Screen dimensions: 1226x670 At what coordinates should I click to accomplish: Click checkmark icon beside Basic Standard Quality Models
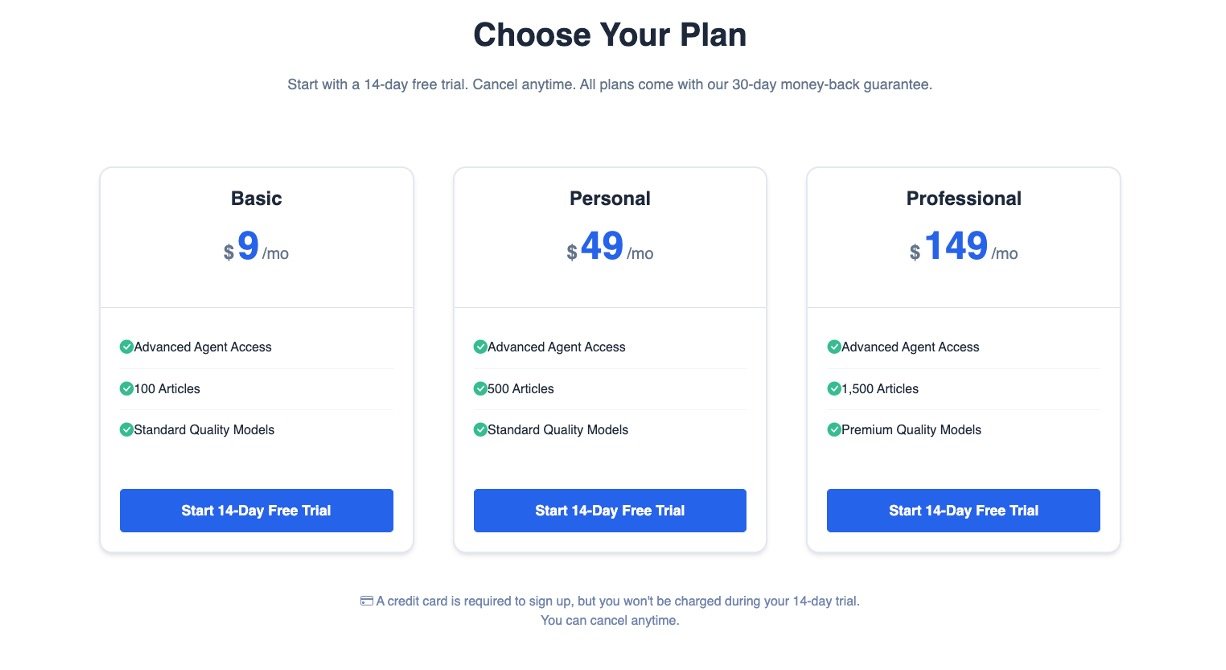click(127, 430)
